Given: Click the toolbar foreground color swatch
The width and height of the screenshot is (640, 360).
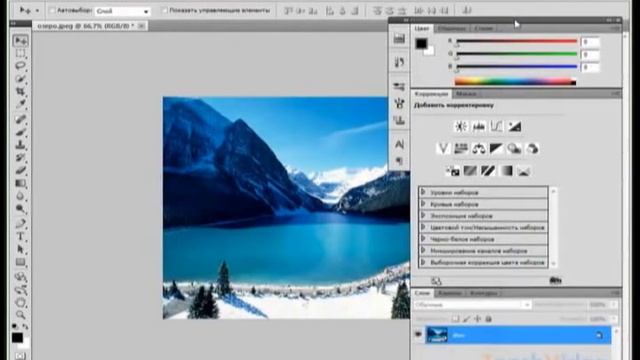Looking at the screenshot, I should (x=17, y=338).
